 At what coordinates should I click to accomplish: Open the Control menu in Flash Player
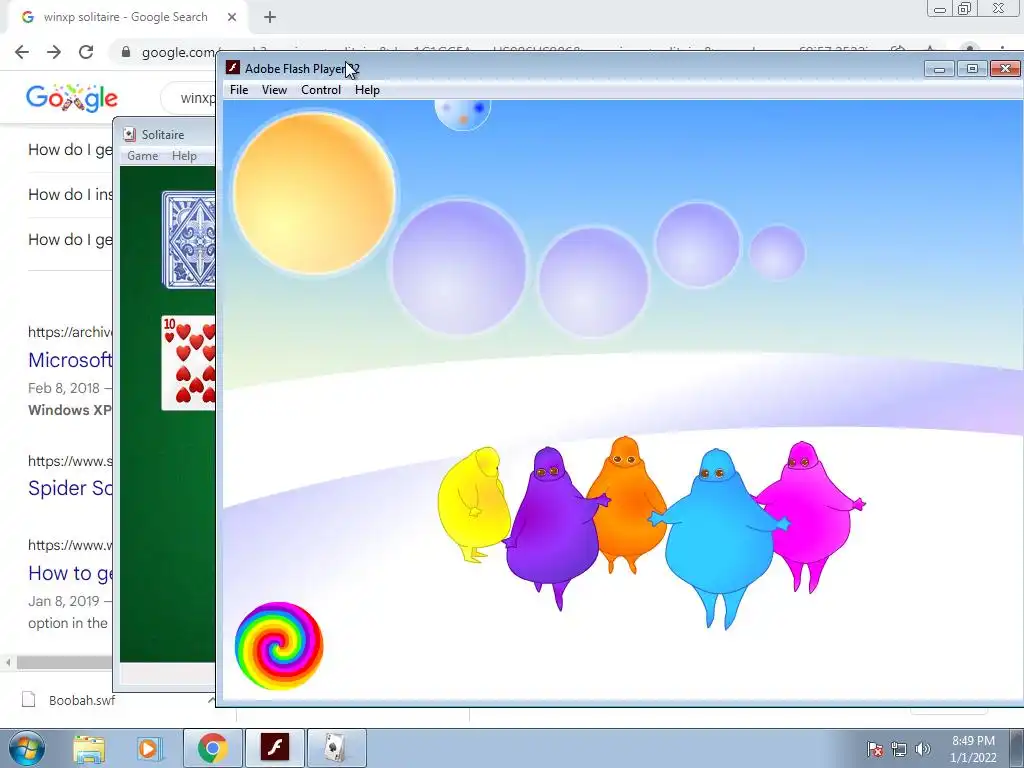click(x=321, y=90)
